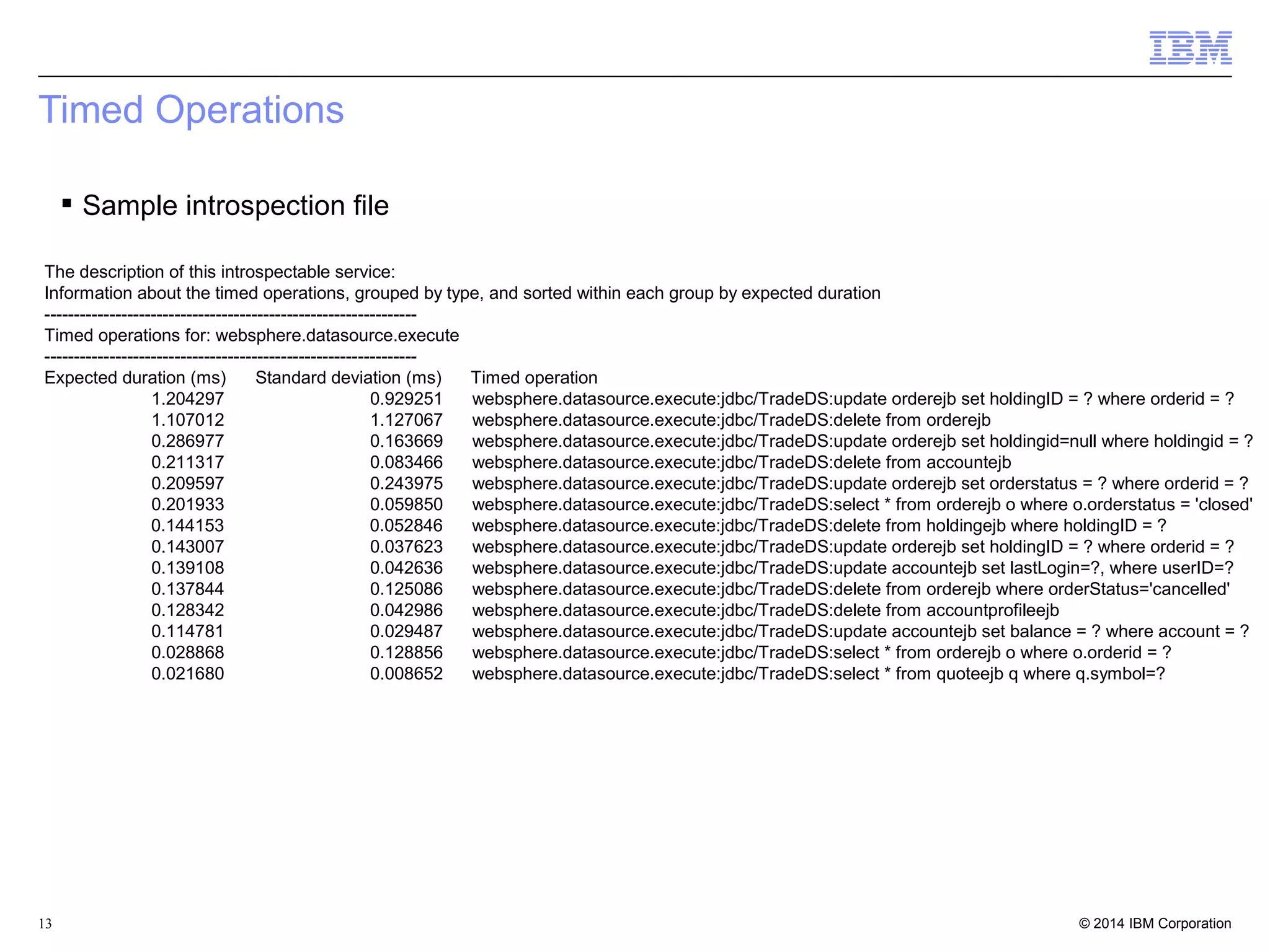Select standard deviation value 0.042986

pos(406,610)
